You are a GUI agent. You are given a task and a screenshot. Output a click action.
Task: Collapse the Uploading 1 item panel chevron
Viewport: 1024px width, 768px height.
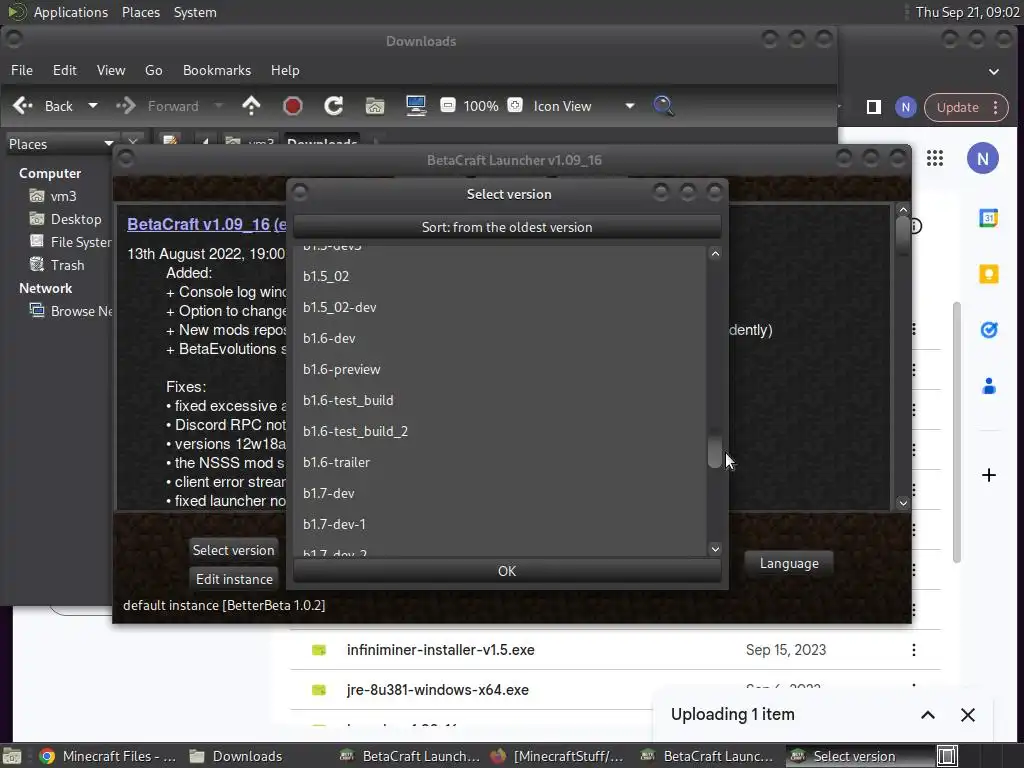pyautogui.click(x=928, y=715)
